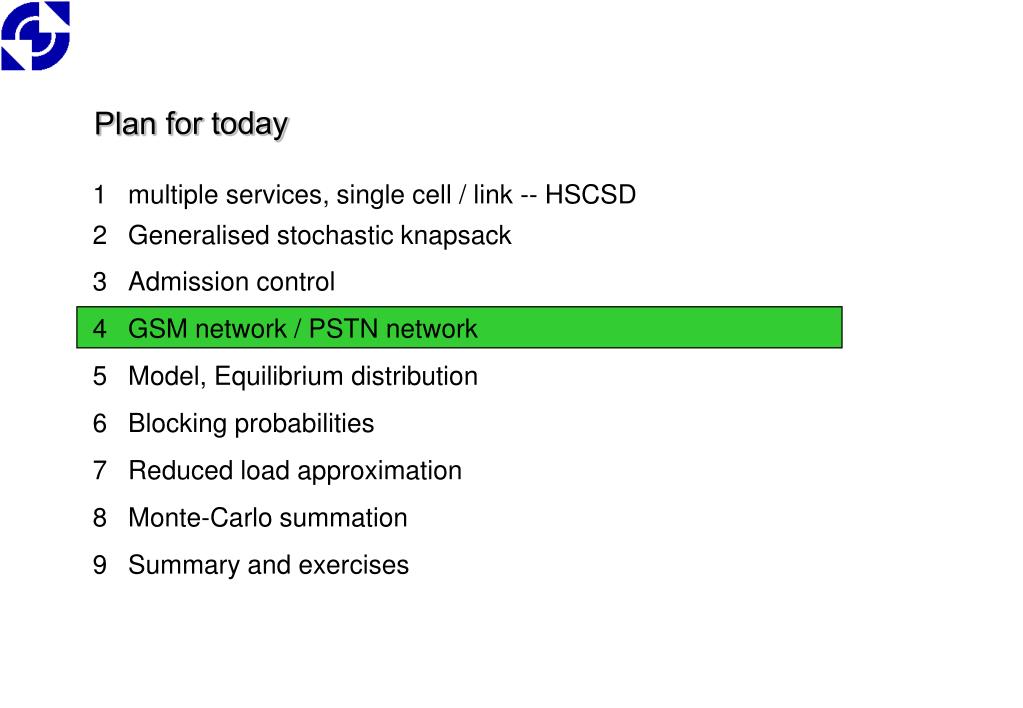The height and width of the screenshot is (708, 1023).
Task: Click 'Model, Equilibrium distribution' item
Action: pyautogui.click(x=303, y=377)
